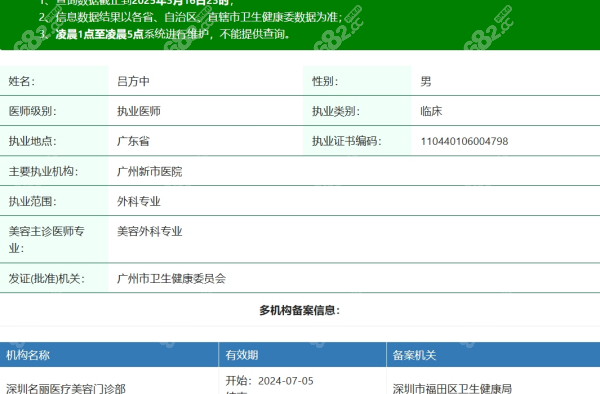Viewport: 600px width, 394px height.
Task: Click the 执业地点 label
Action: coord(33,141)
